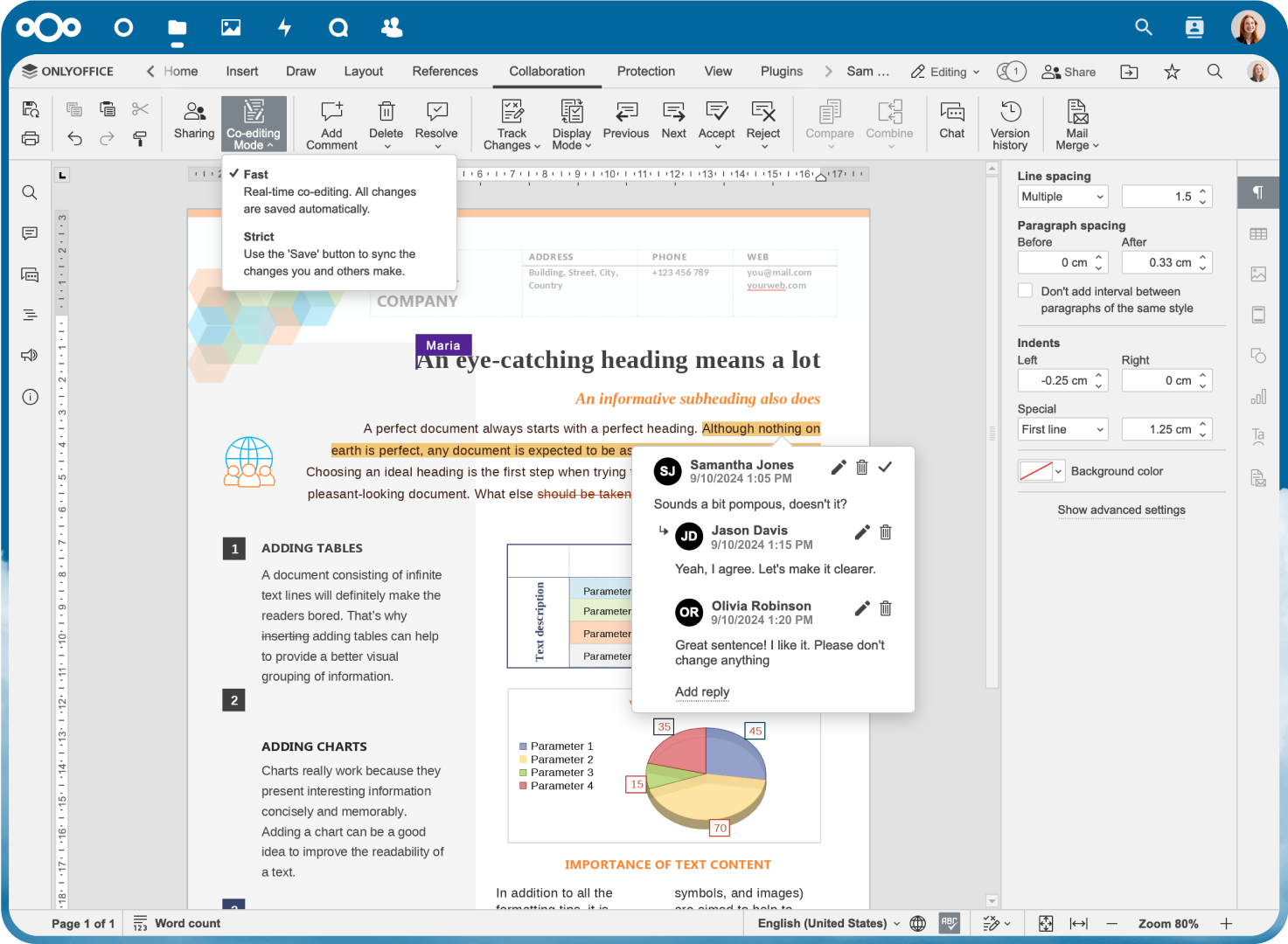Open document Search in left sidebar
This screenshot has width=1288, height=944.
click(29, 191)
